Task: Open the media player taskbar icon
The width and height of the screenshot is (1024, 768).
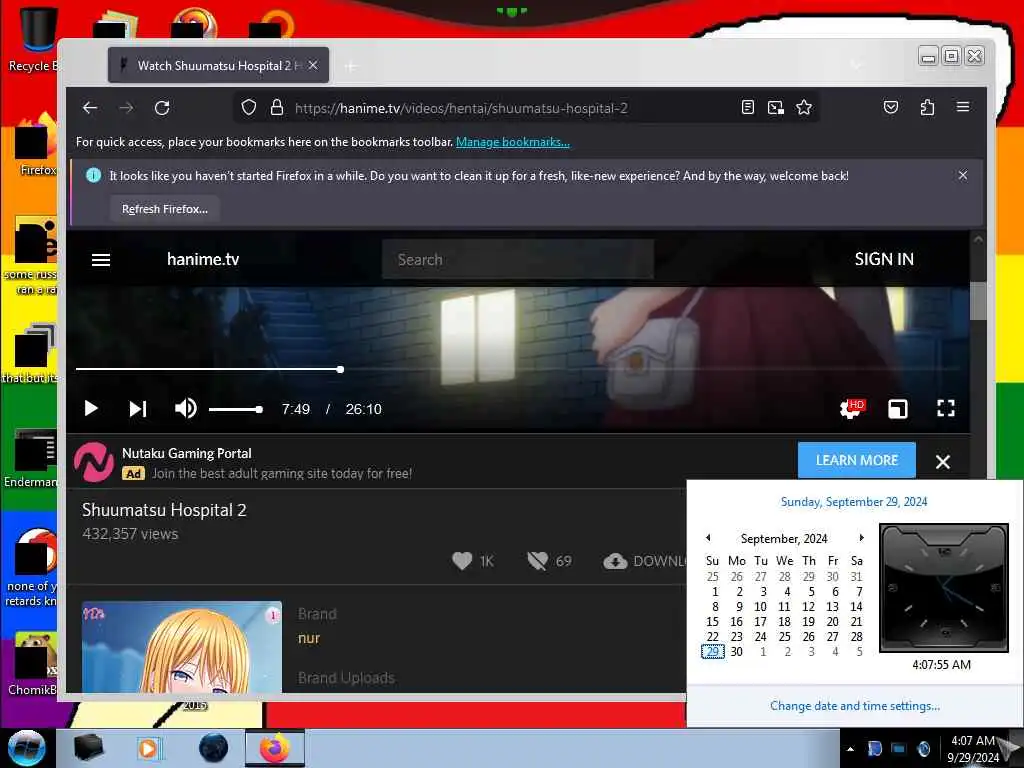Action: click(x=149, y=748)
